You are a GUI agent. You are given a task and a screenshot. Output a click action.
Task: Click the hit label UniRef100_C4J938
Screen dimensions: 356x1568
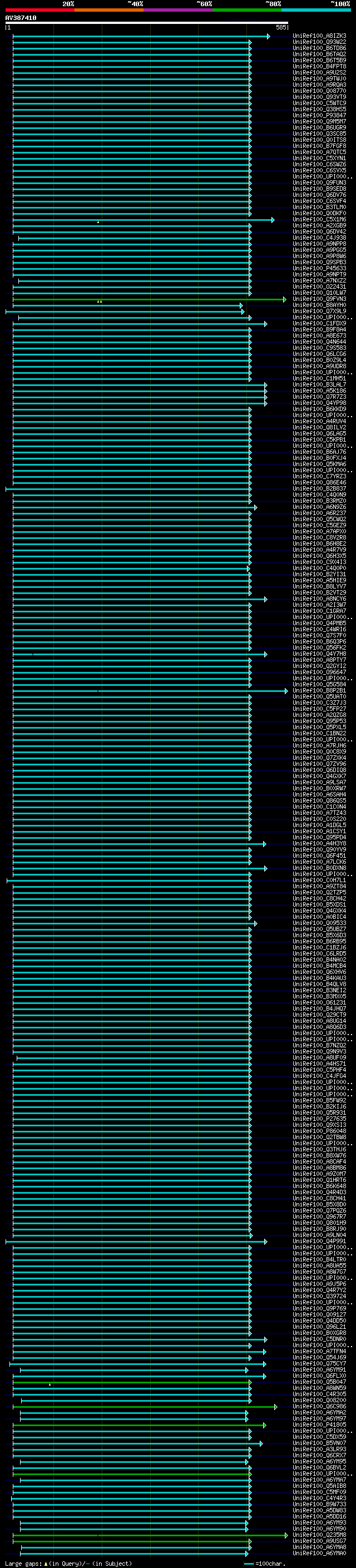click(x=319, y=238)
